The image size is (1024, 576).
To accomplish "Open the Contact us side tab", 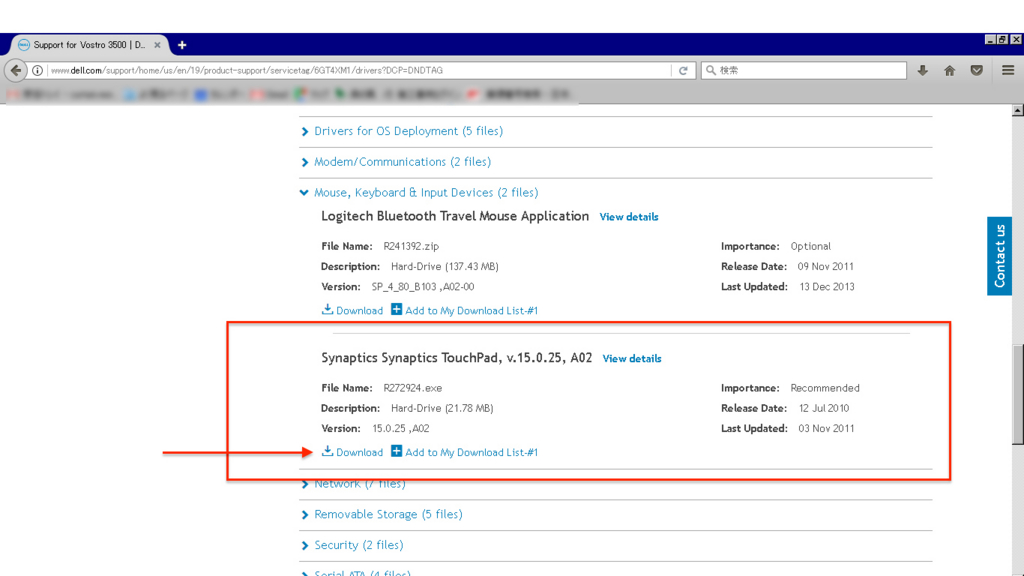I will (x=999, y=256).
